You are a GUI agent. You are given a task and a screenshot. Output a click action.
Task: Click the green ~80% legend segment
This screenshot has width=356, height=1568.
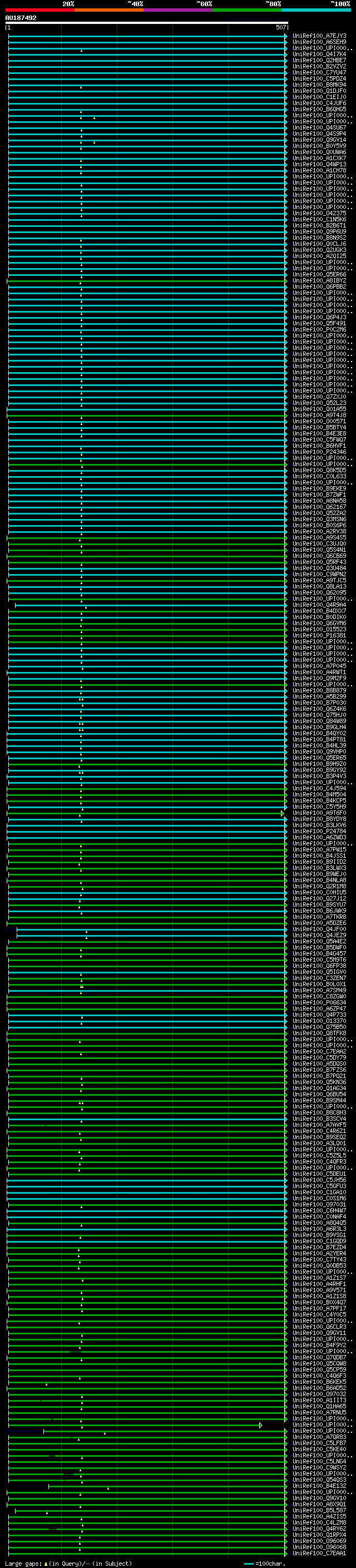tap(246, 10)
